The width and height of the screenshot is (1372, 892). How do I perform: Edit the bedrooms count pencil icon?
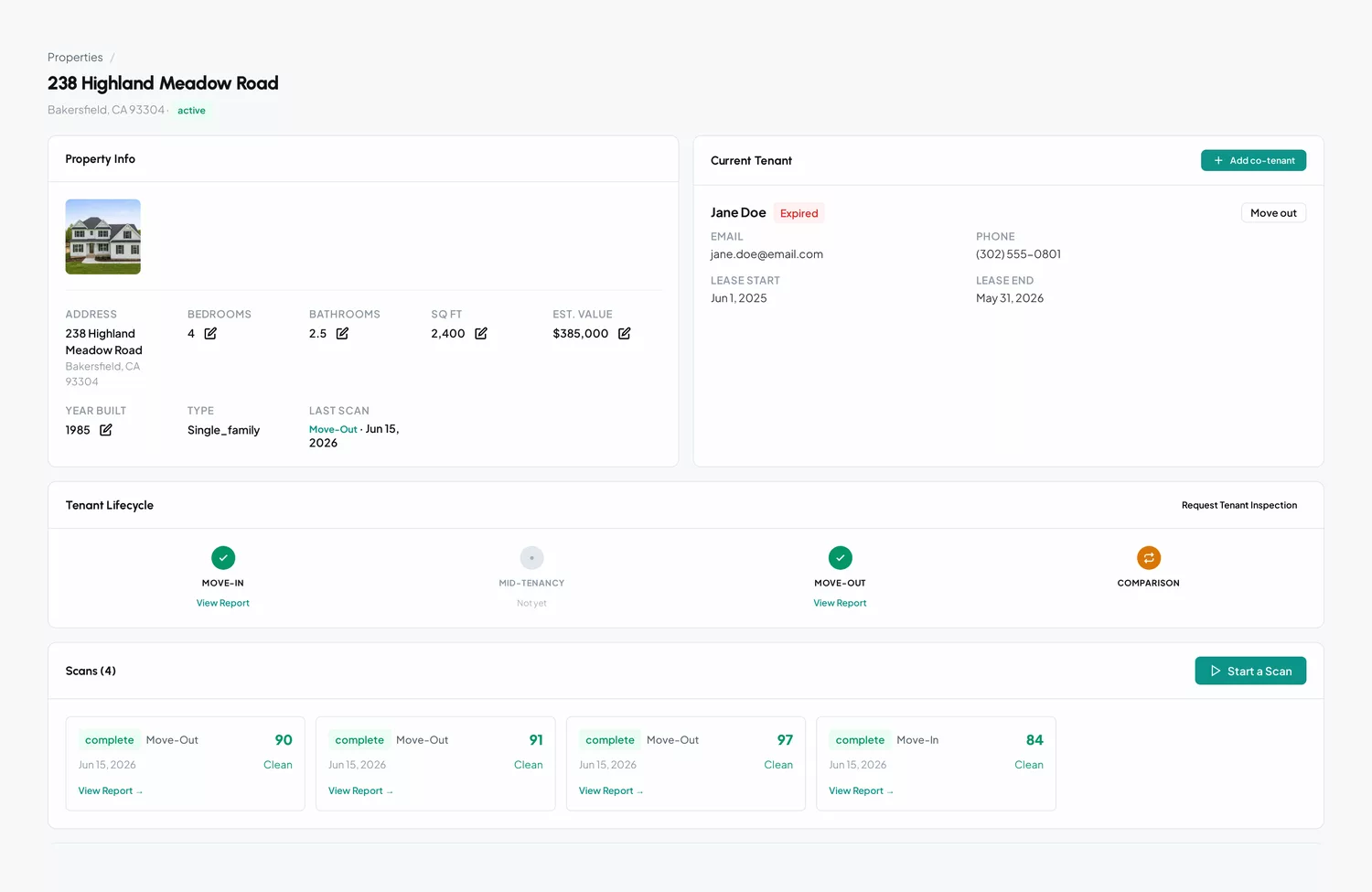click(x=210, y=333)
